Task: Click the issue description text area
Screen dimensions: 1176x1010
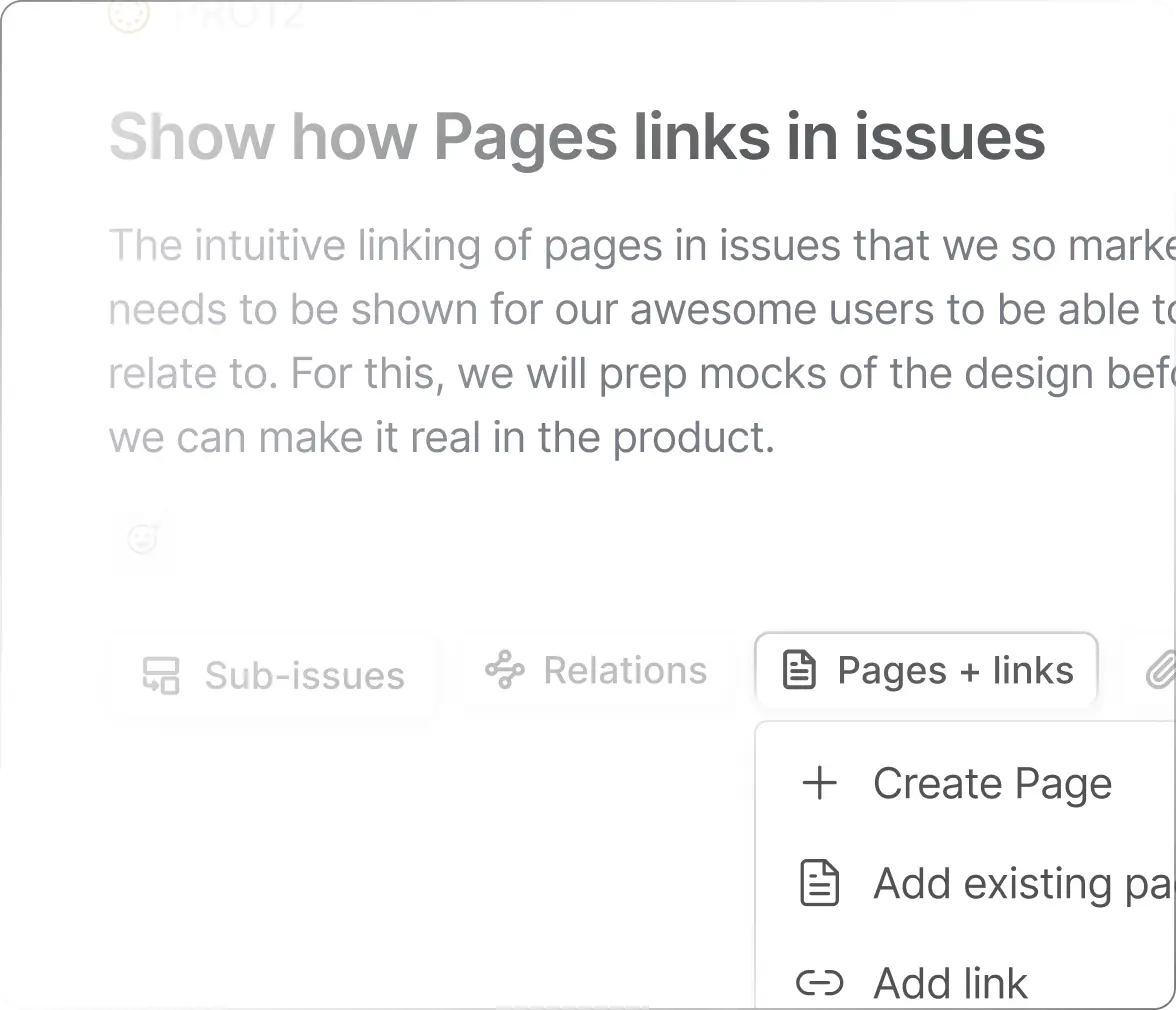Action: click(x=600, y=340)
